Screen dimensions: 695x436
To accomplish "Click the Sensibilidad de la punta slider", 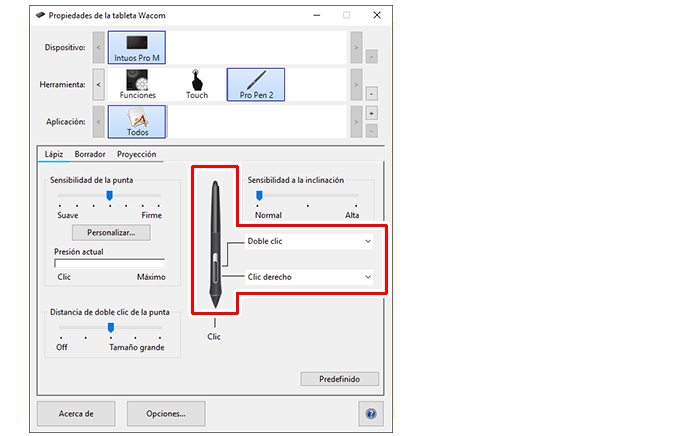I will click(109, 195).
